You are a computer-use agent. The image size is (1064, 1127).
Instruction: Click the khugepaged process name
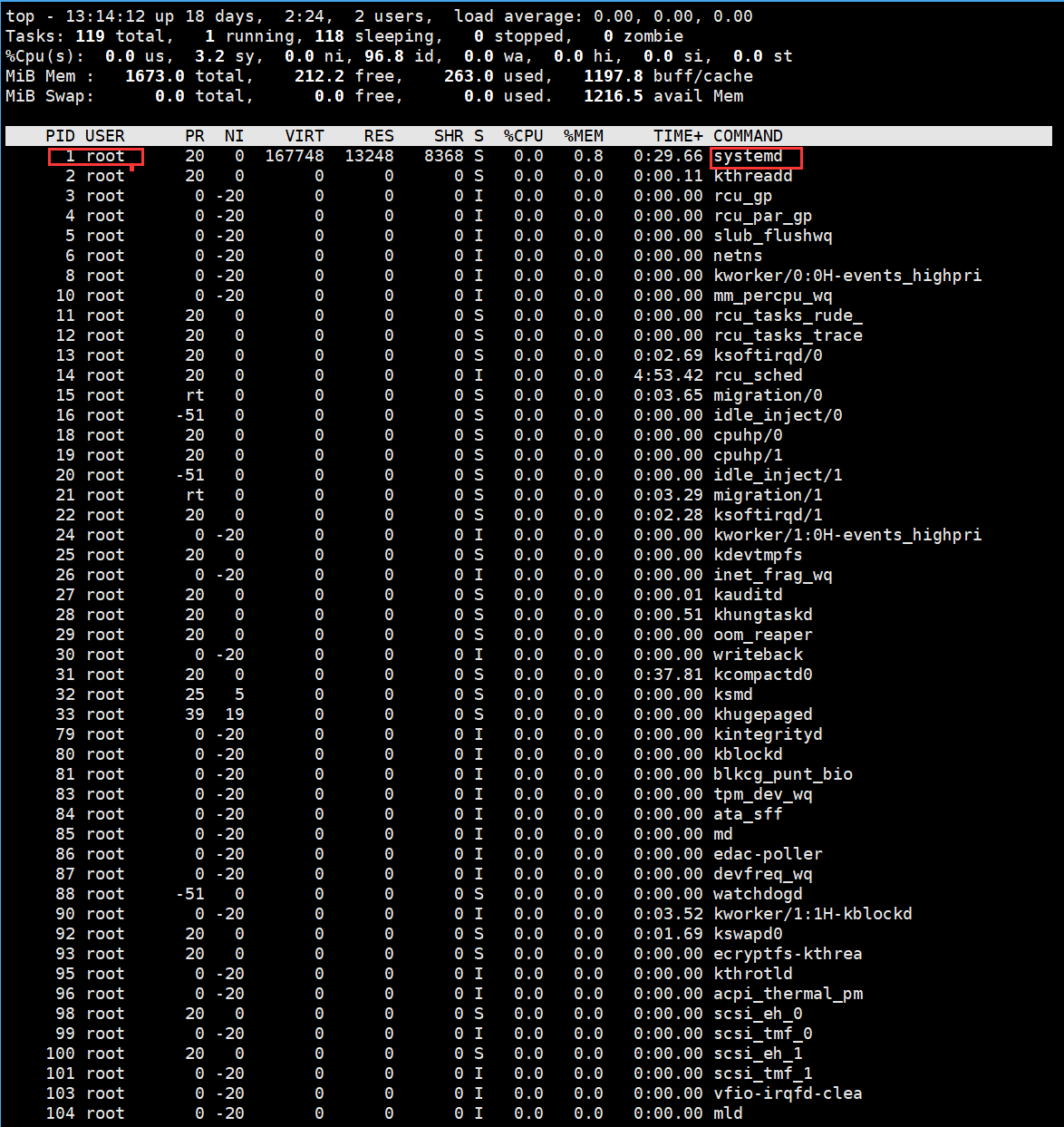pyautogui.click(x=763, y=714)
